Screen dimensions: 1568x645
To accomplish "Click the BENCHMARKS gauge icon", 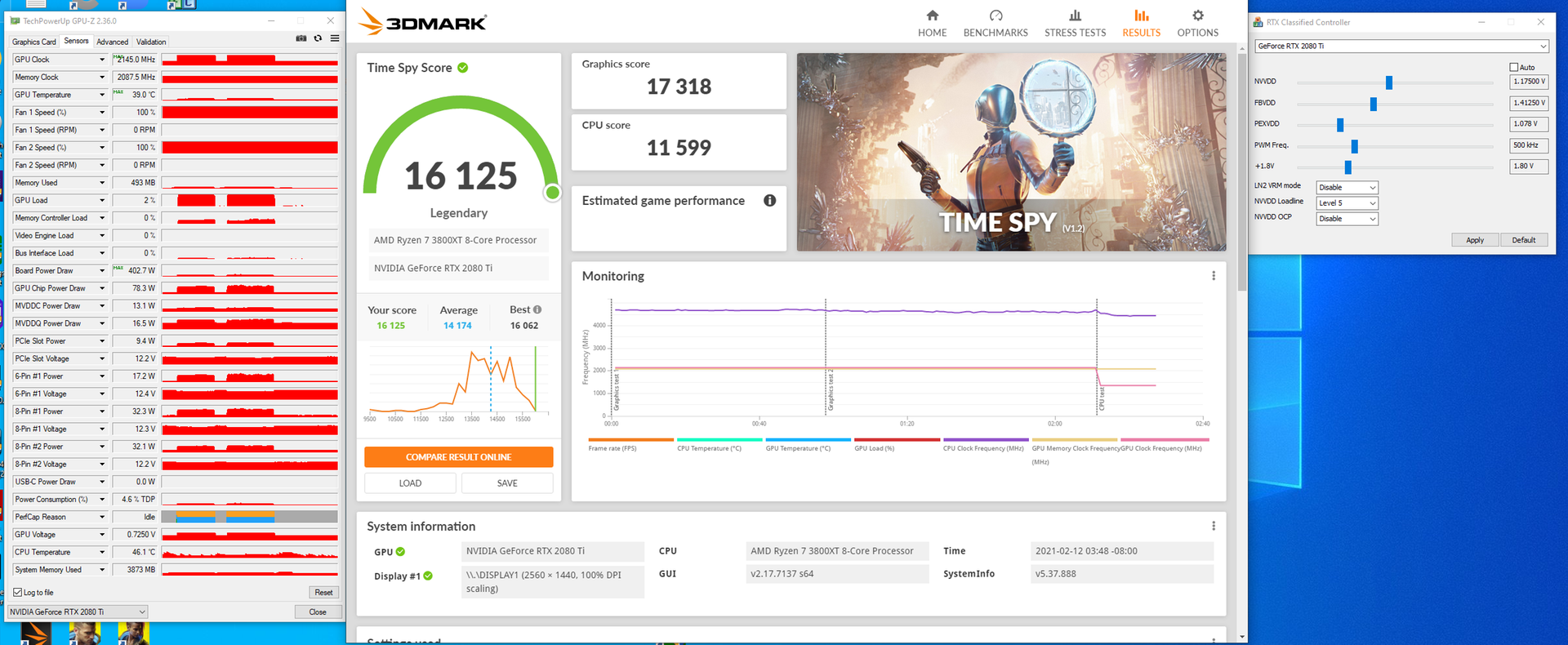I will [996, 16].
